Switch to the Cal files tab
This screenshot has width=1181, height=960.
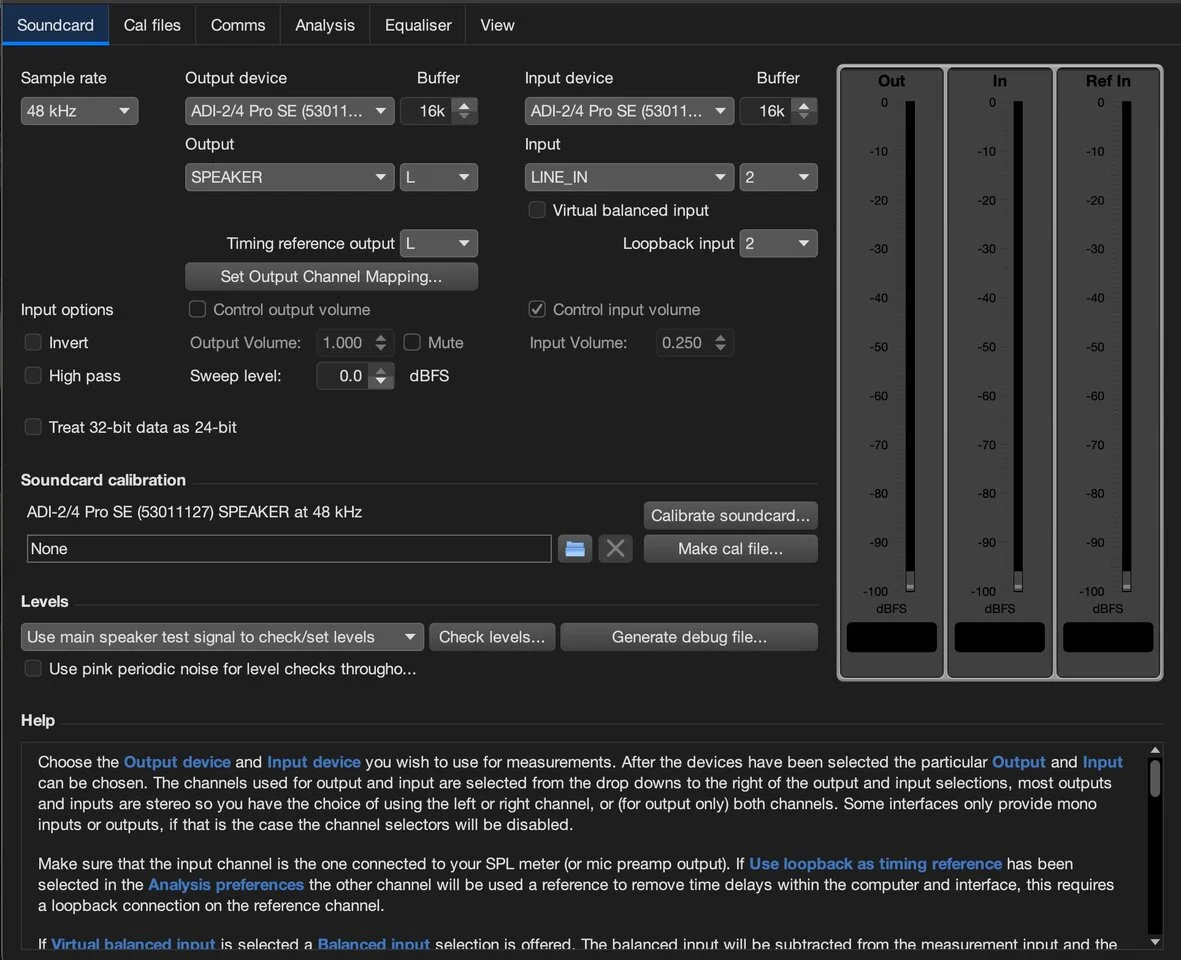tap(152, 25)
